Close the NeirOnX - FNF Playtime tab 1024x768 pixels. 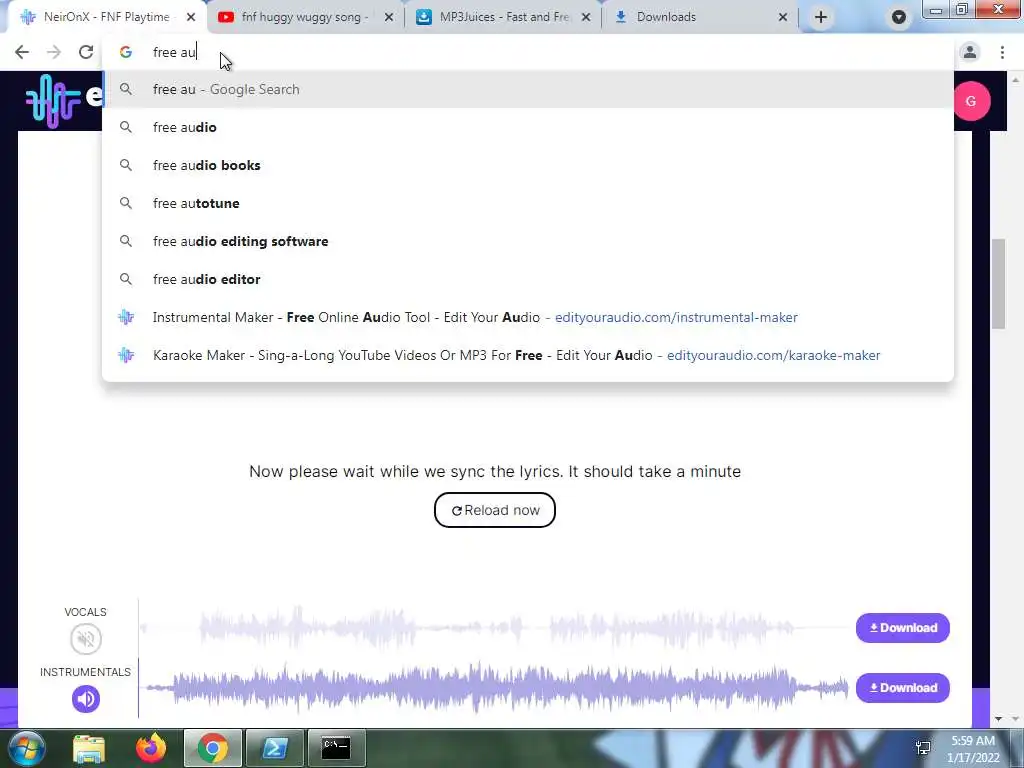coord(191,17)
